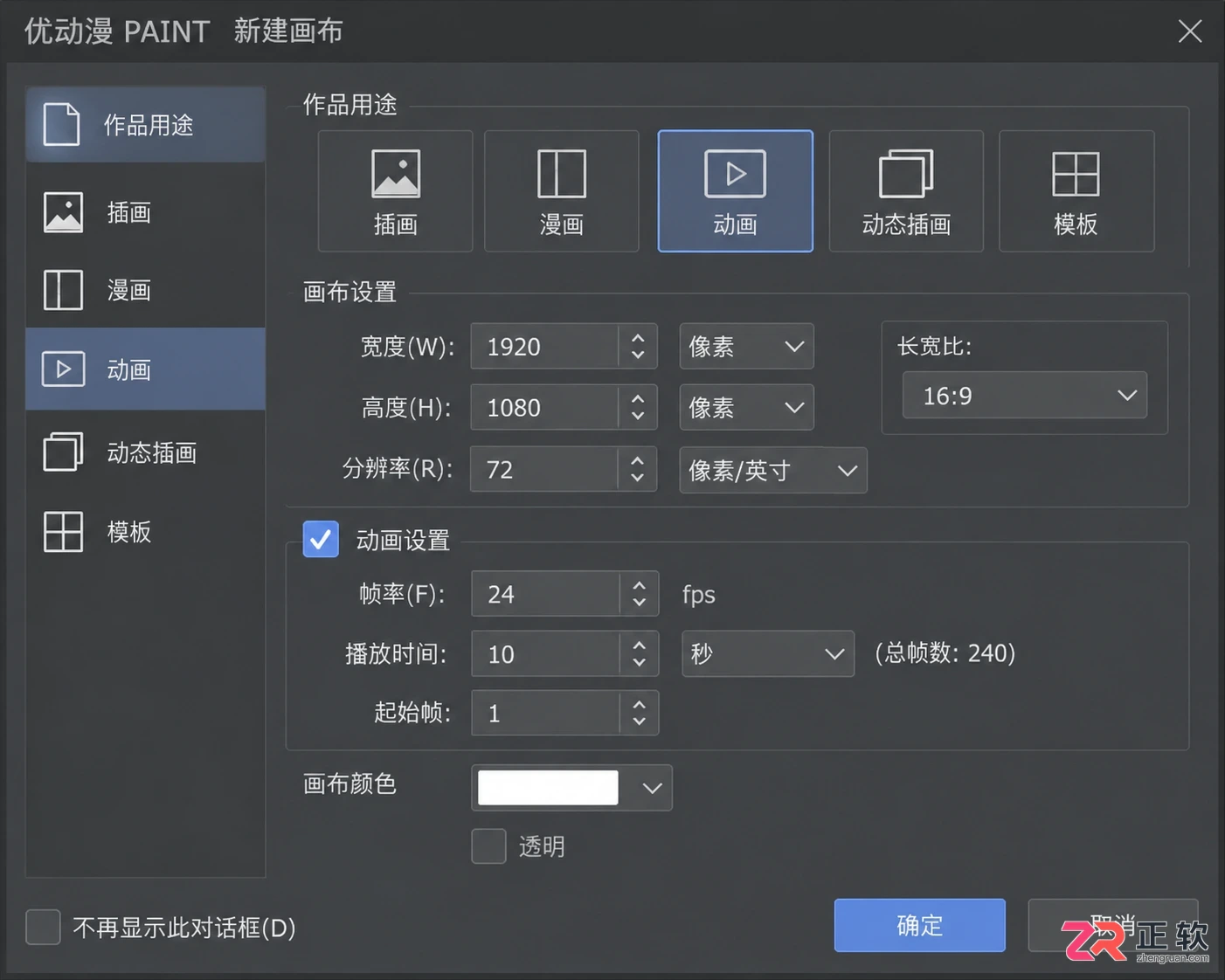The height and width of the screenshot is (980, 1225).
Task: Choose 动画 as the work purpose icon
Action: (735, 191)
